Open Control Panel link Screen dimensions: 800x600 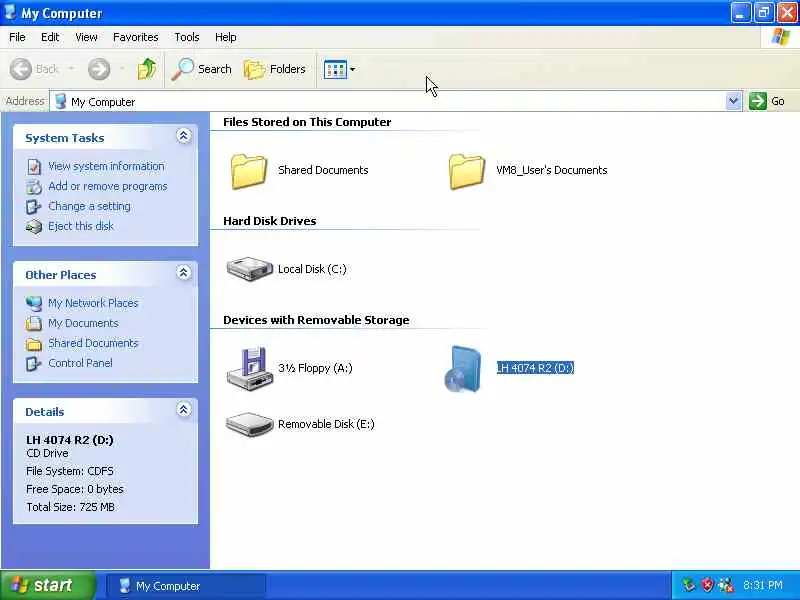pos(80,363)
